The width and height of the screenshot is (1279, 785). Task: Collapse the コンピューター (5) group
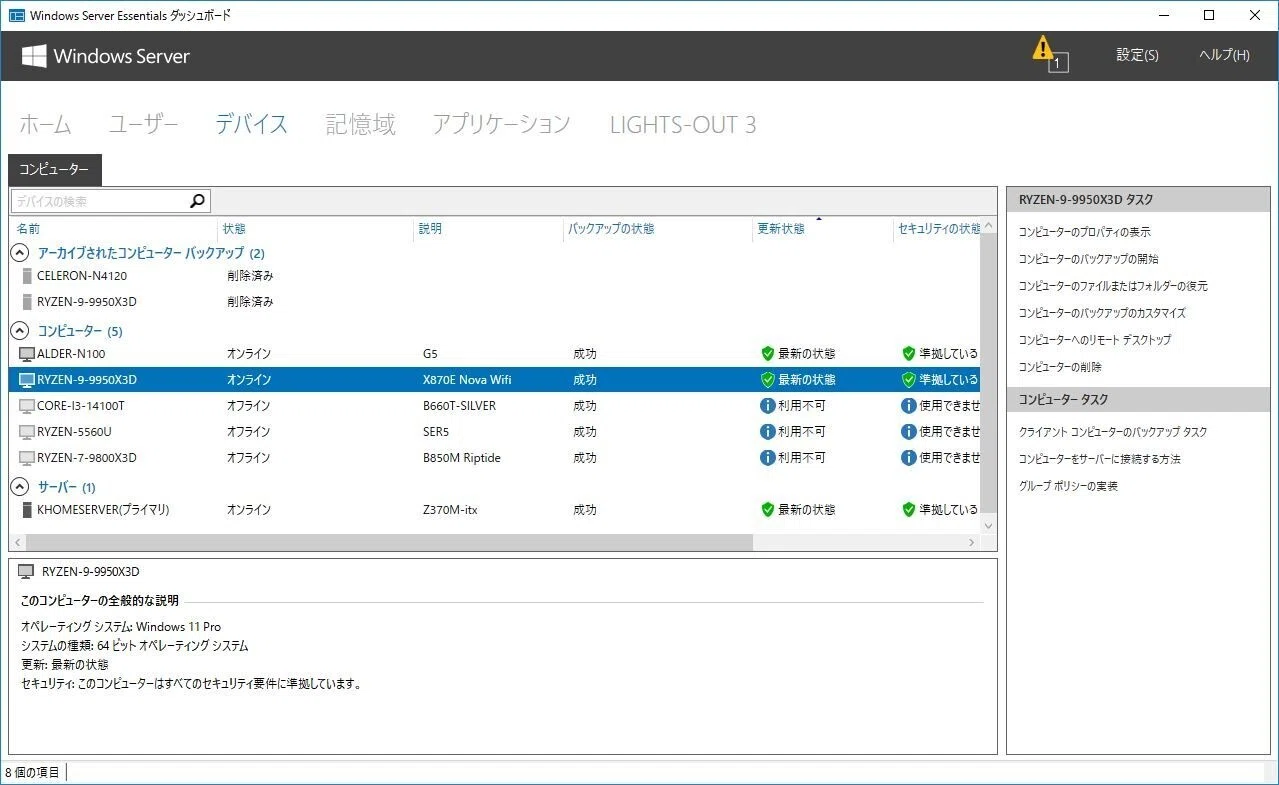pyautogui.click(x=19, y=331)
